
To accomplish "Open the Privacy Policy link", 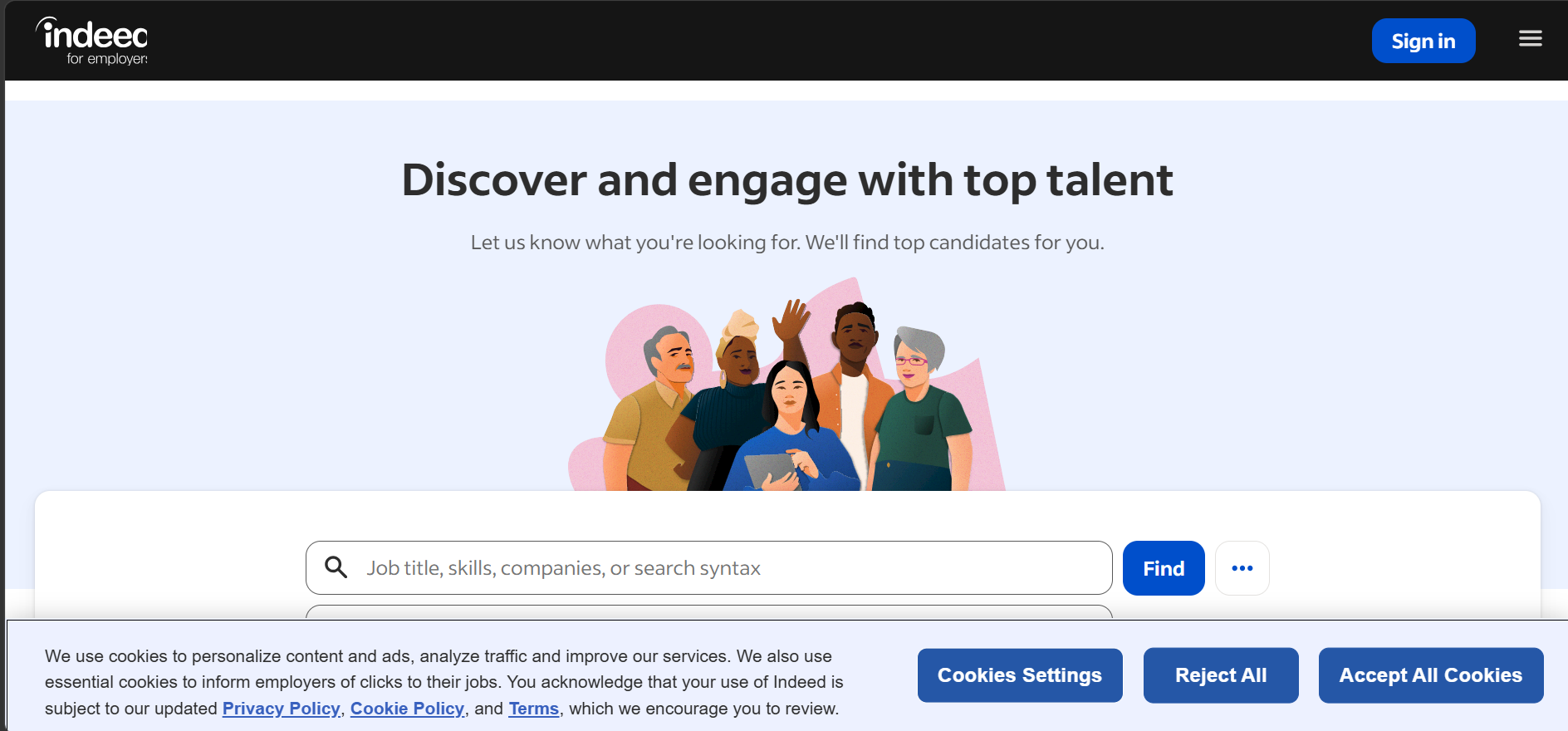I will coord(281,709).
